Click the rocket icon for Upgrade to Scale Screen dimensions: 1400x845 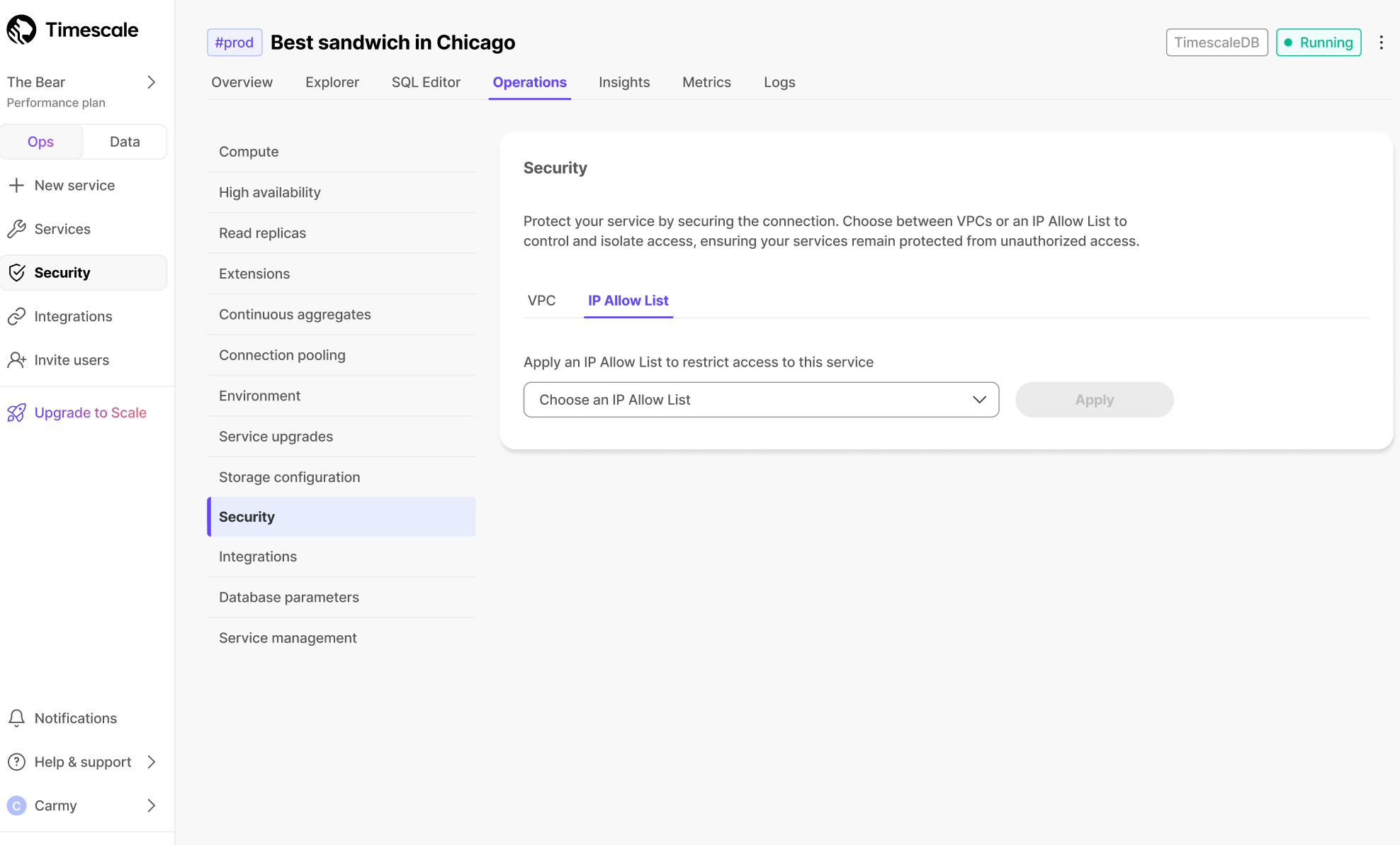16,413
